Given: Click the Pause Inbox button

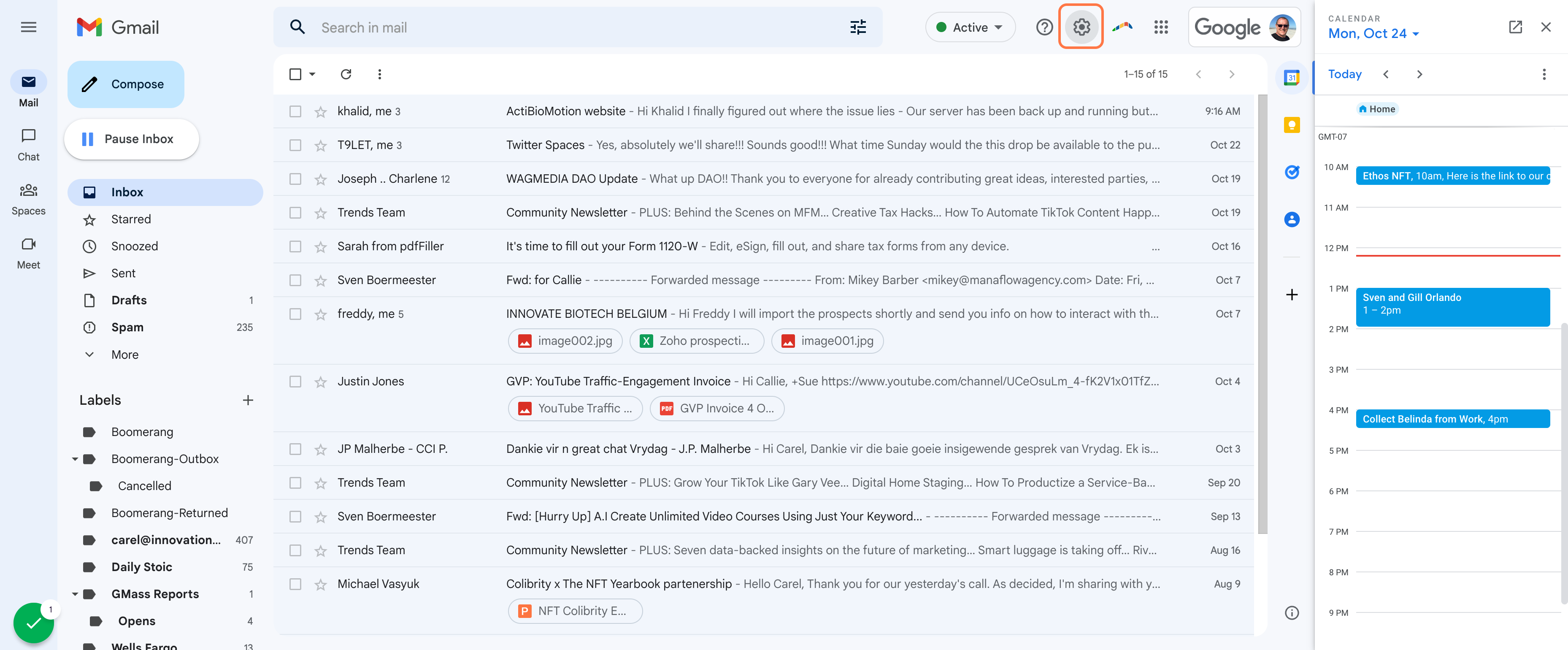Looking at the screenshot, I should point(132,139).
